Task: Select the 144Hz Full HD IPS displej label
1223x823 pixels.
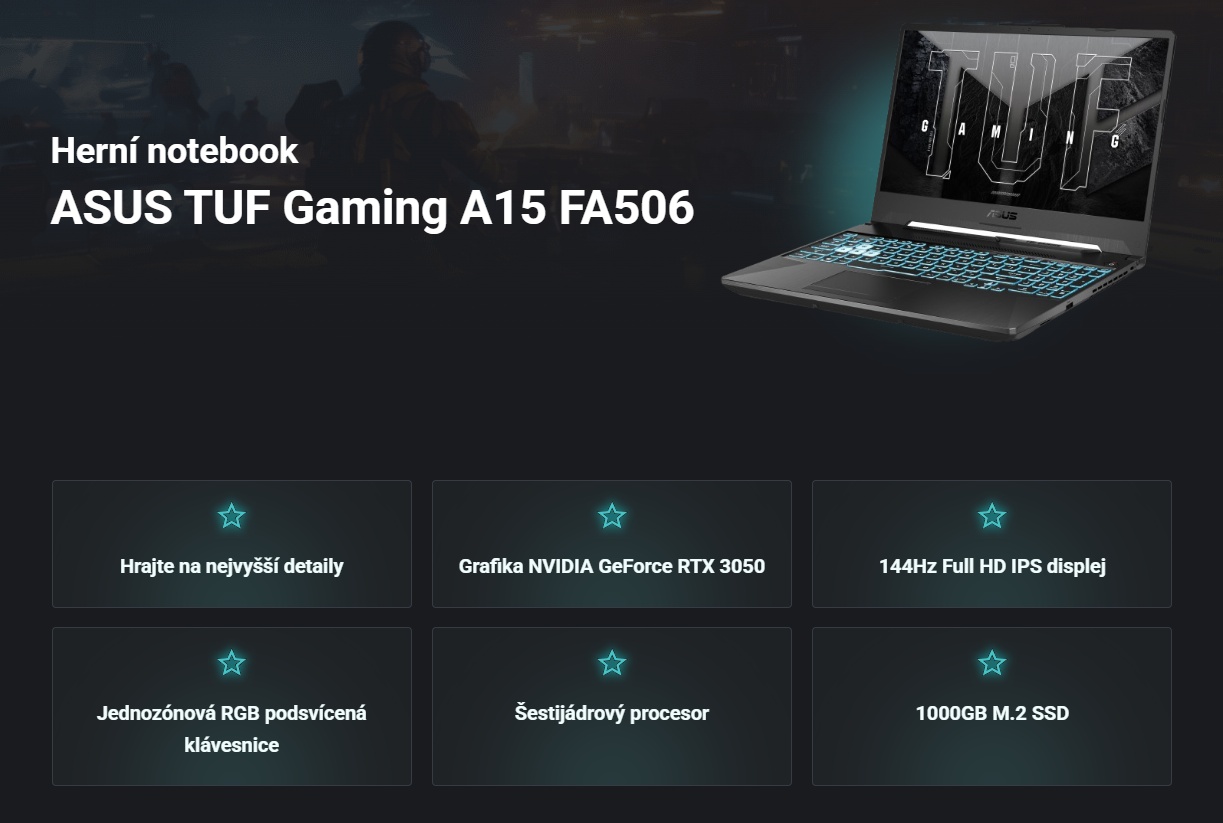Action: [991, 566]
